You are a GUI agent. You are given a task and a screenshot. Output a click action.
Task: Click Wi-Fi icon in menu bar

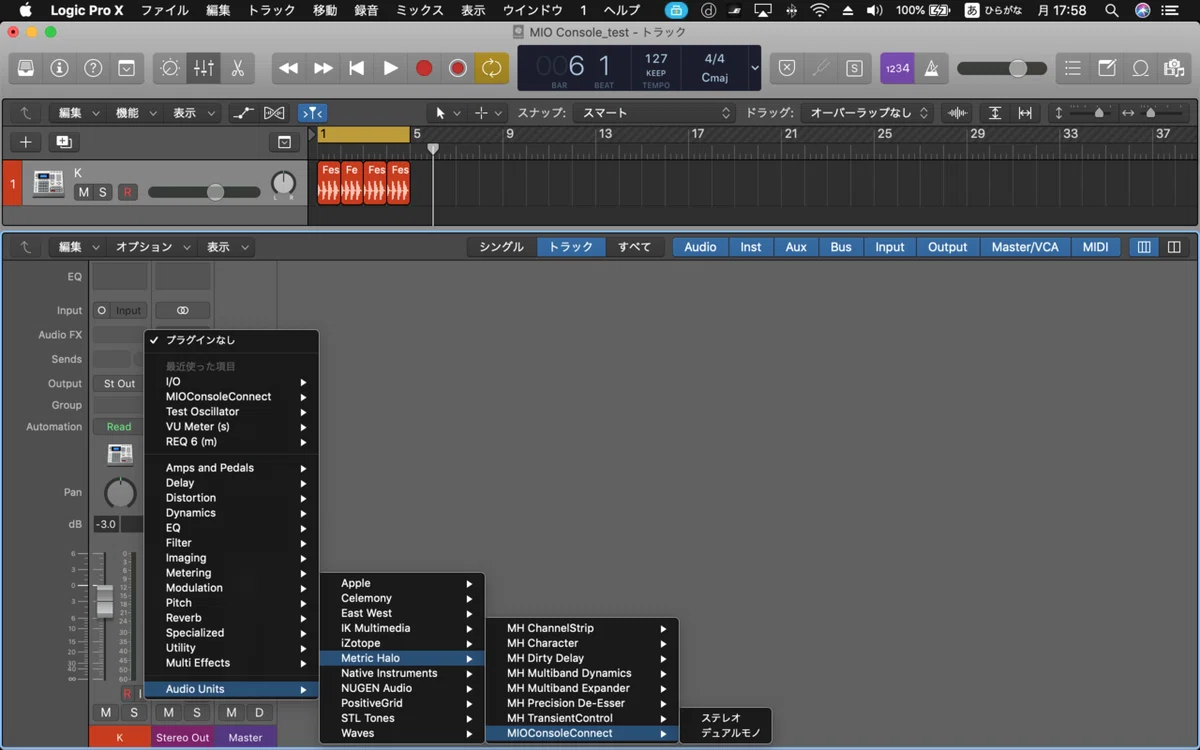[820, 10]
